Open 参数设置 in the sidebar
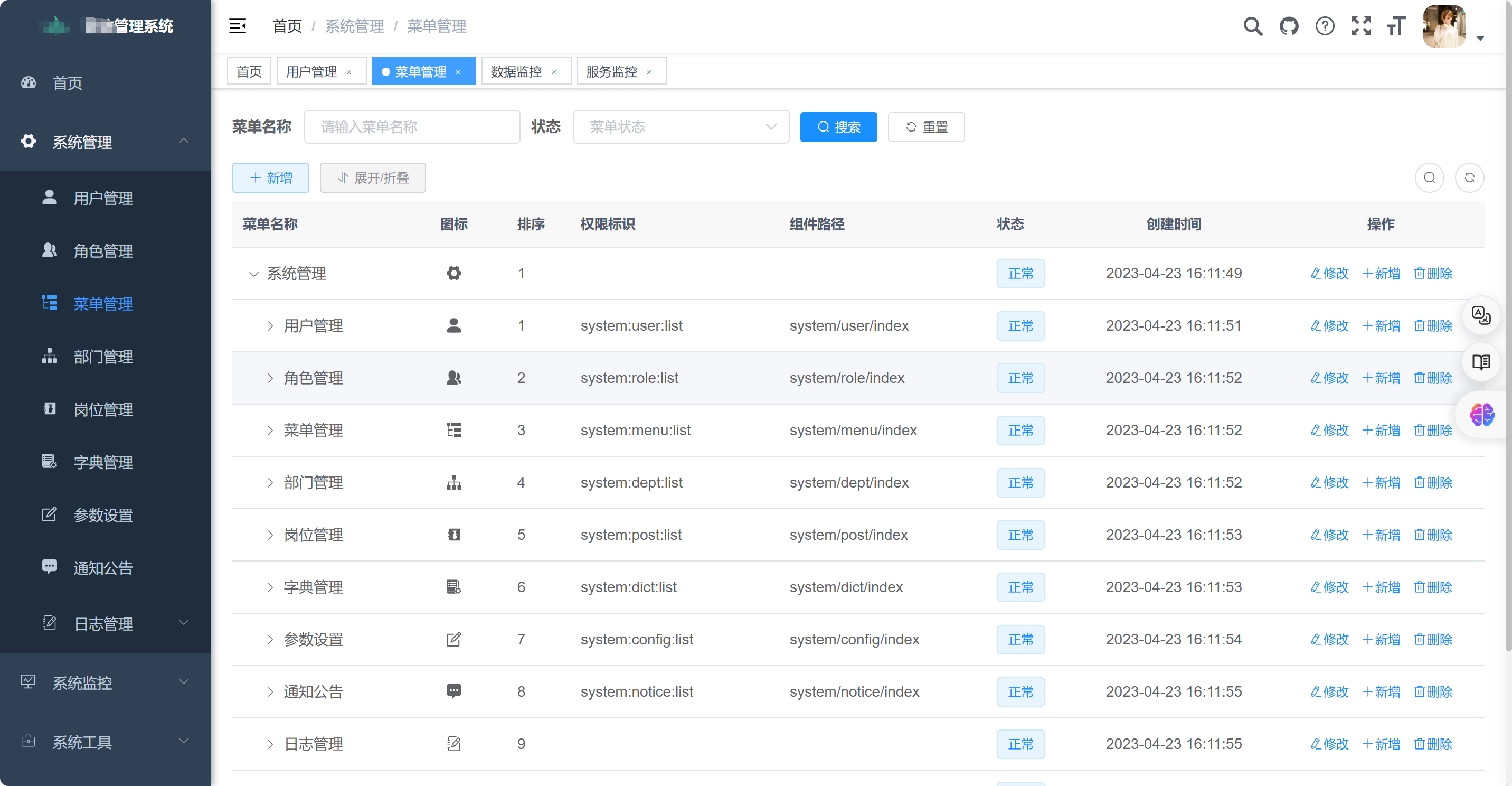This screenshot has width=1512, height=786. 106,515
